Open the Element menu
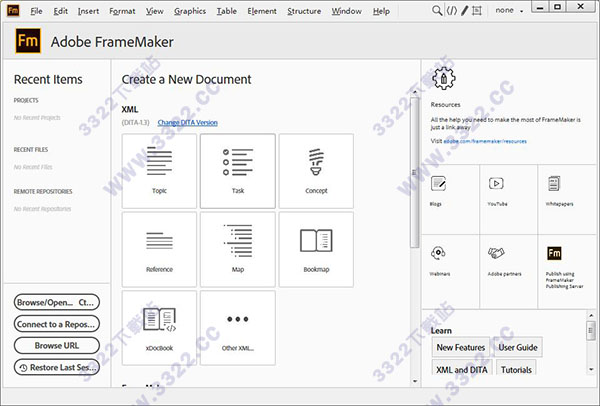 (x=262, y=11)
